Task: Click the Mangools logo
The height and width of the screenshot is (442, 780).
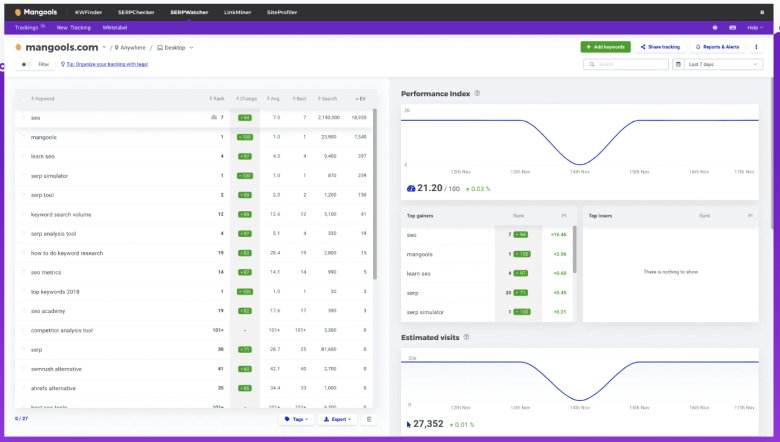Action: point(36,12)
